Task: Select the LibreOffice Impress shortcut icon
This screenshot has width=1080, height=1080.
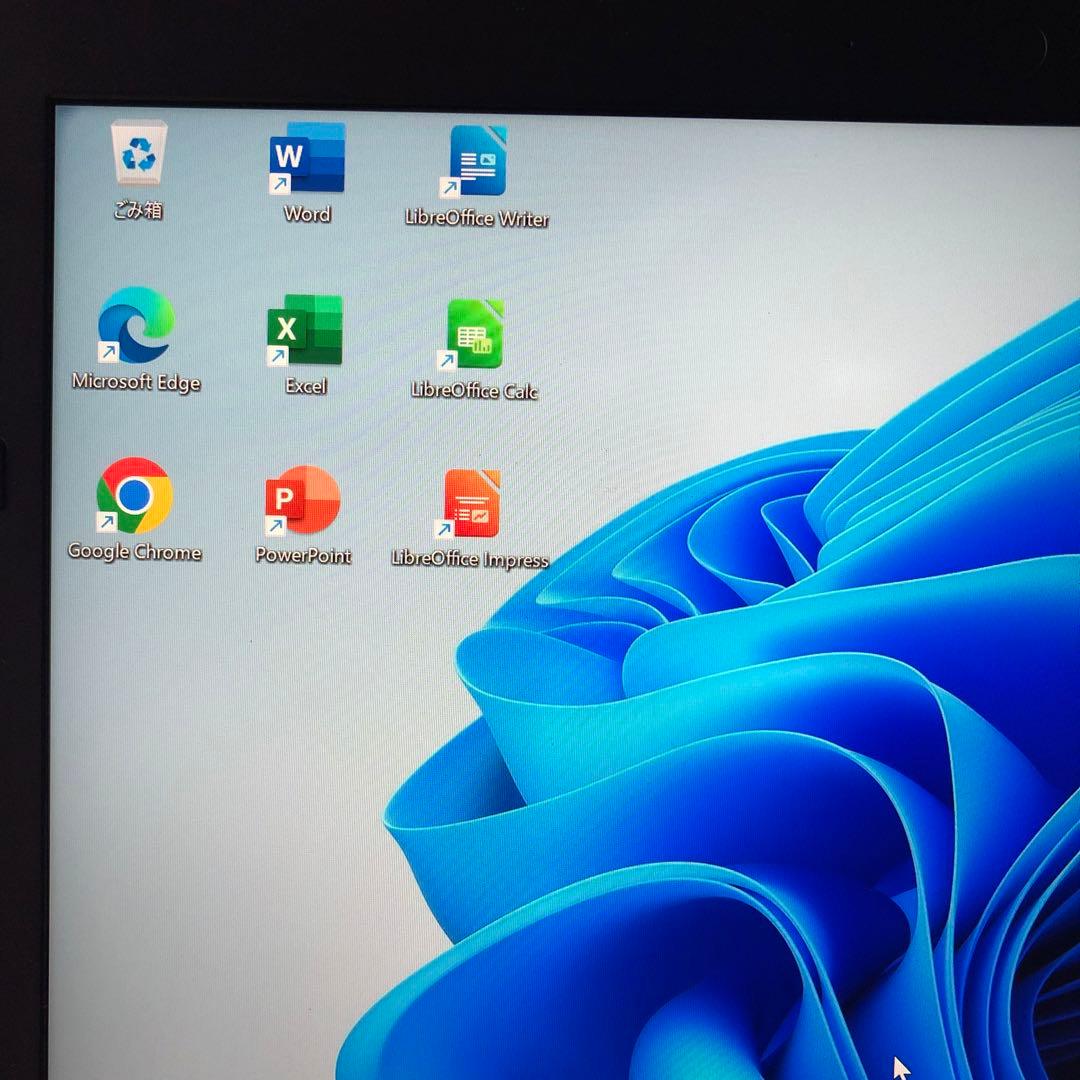Action: click(468, 504)
